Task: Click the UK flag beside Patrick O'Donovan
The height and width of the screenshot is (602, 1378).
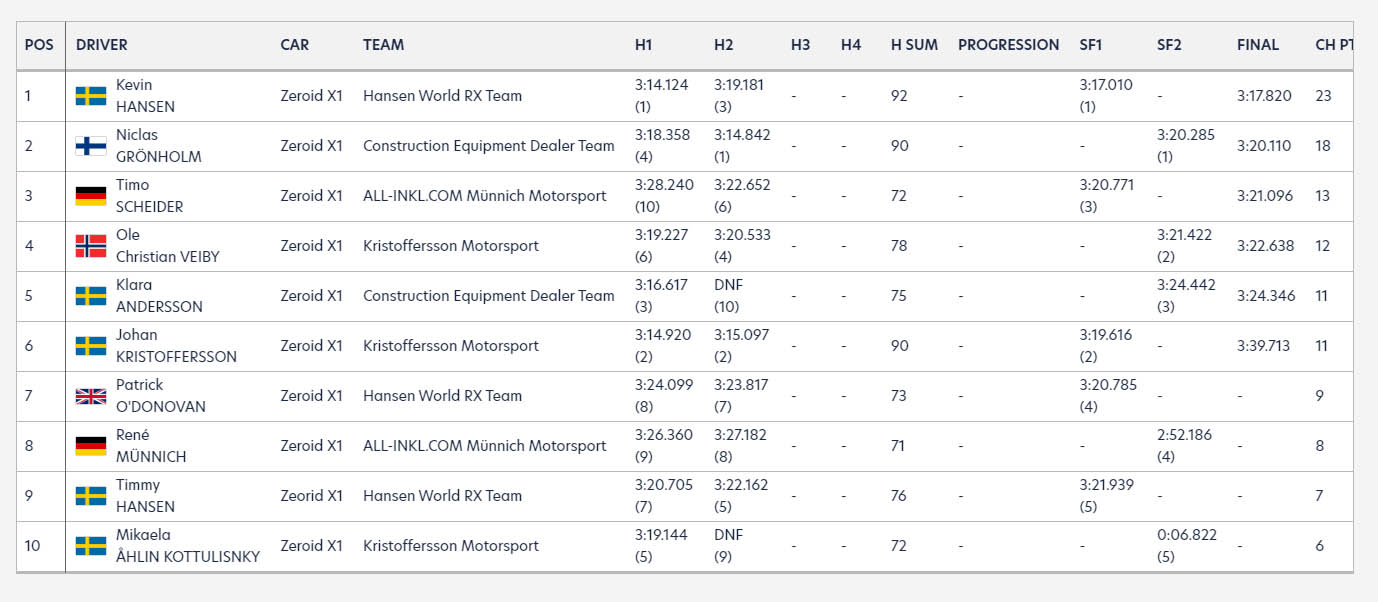Action: pyautogui.click(x=91, y=396)
